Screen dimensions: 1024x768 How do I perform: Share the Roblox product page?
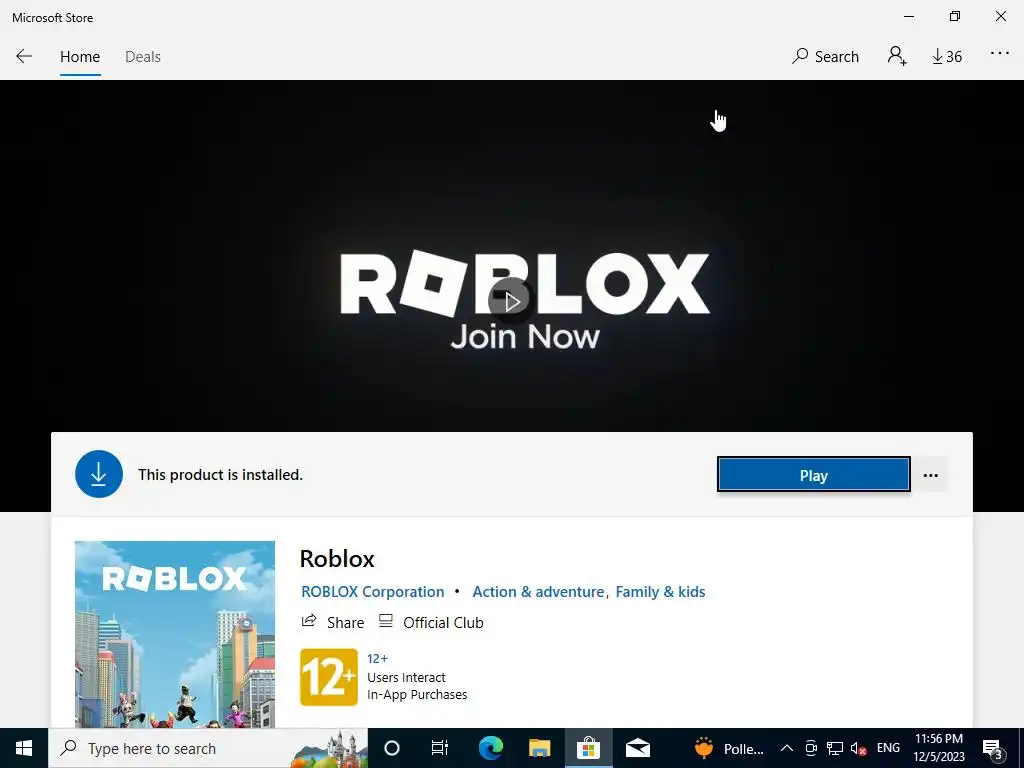coord(332,622)
